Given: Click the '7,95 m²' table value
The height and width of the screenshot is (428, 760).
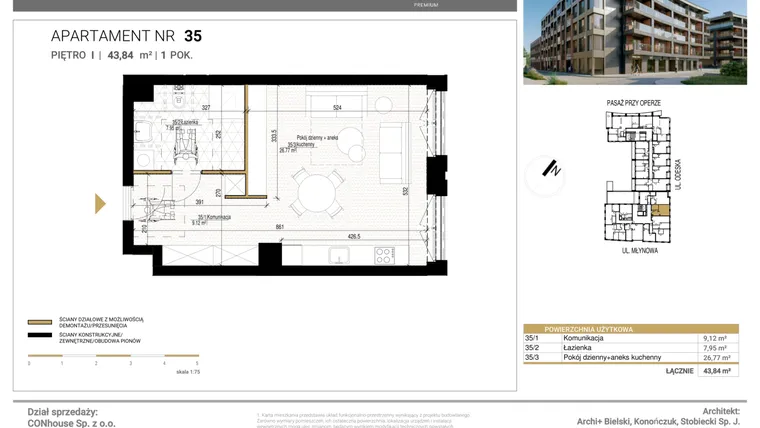Looking at the screenshot, I should click(x=715, y=348).
